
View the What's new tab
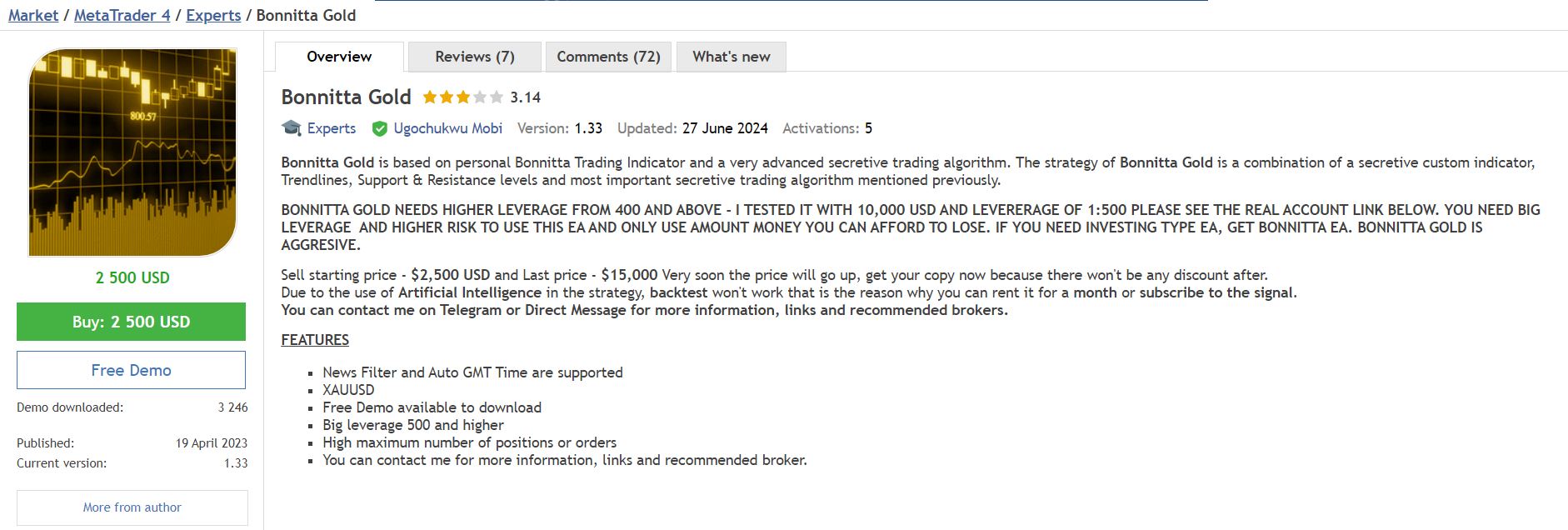tap(731, 56)
